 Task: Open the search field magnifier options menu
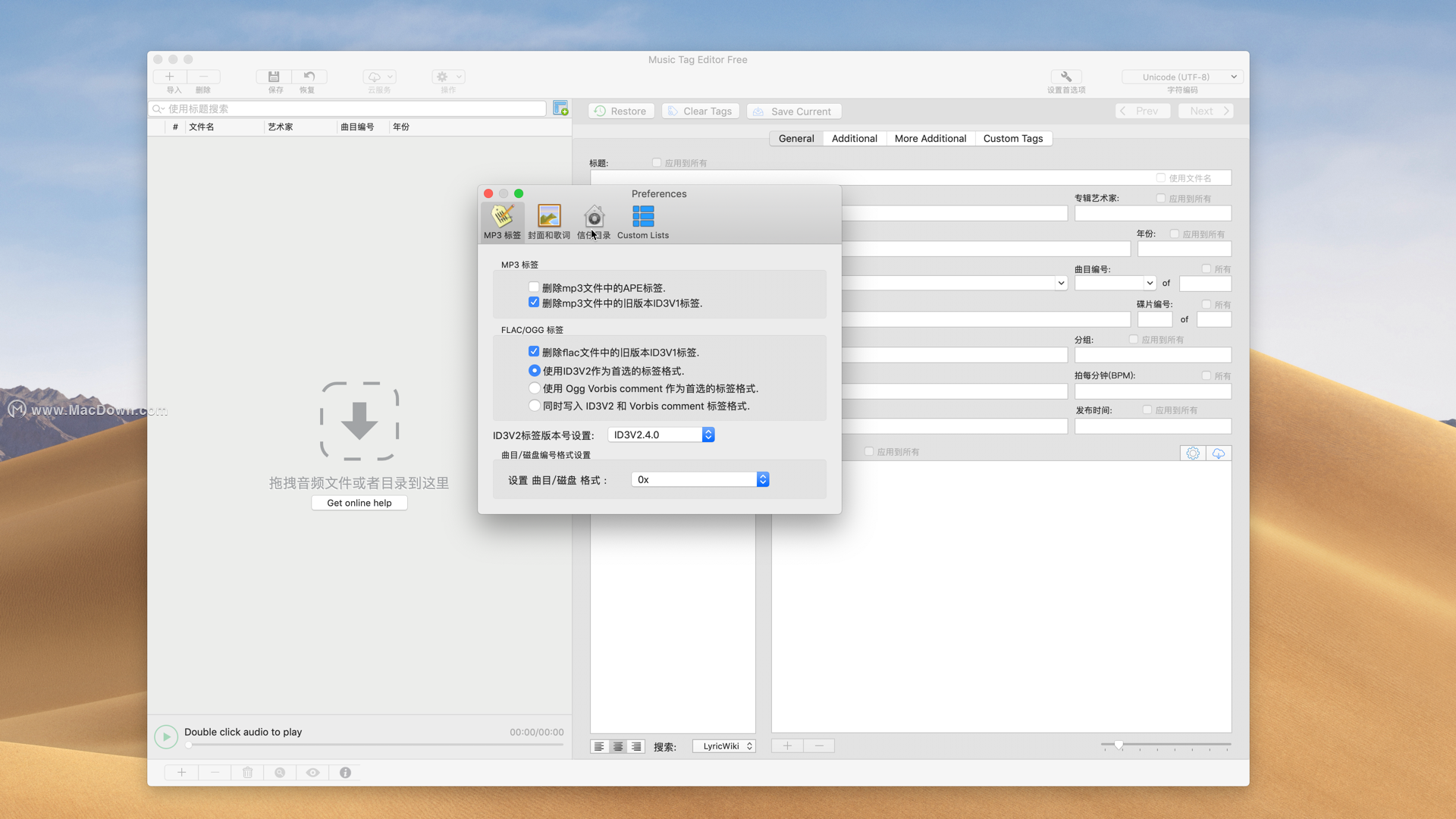(158, 108)
